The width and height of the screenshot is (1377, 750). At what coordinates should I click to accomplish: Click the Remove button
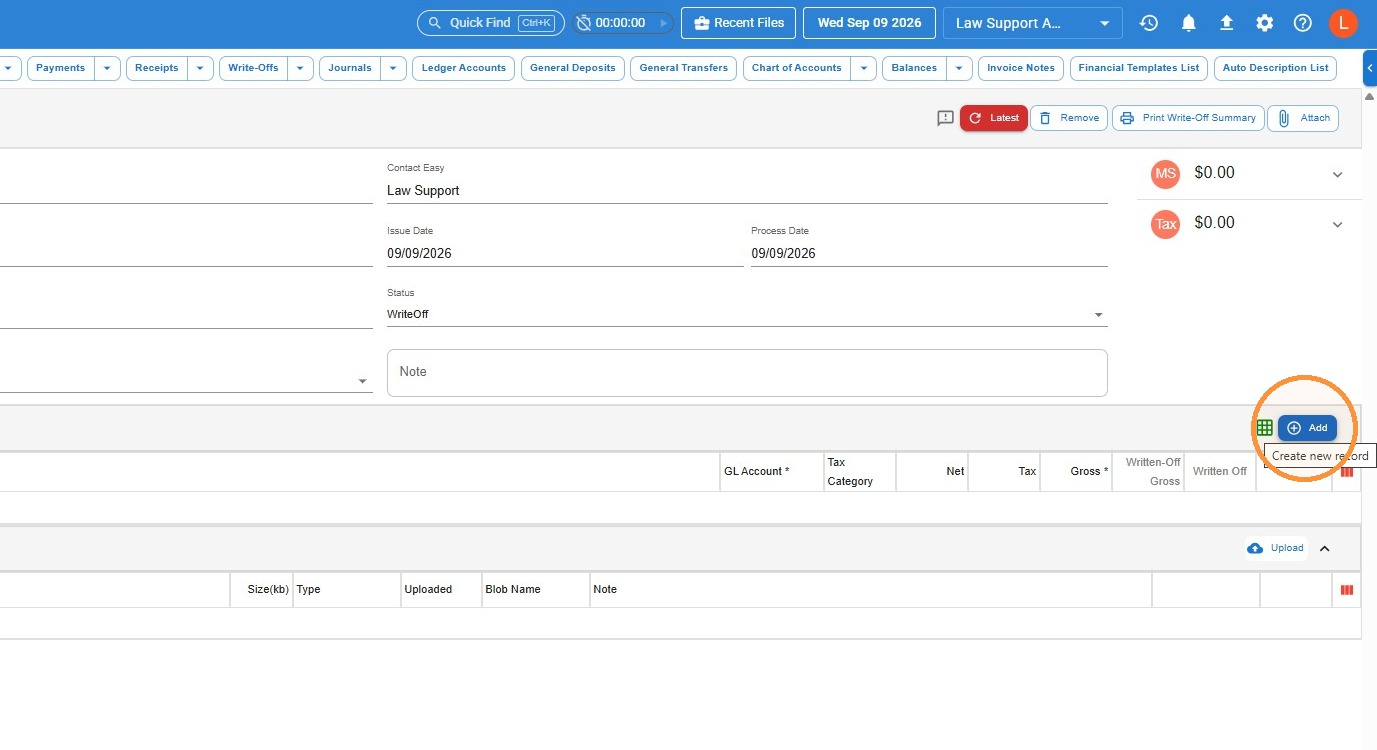click(1069, 118)
